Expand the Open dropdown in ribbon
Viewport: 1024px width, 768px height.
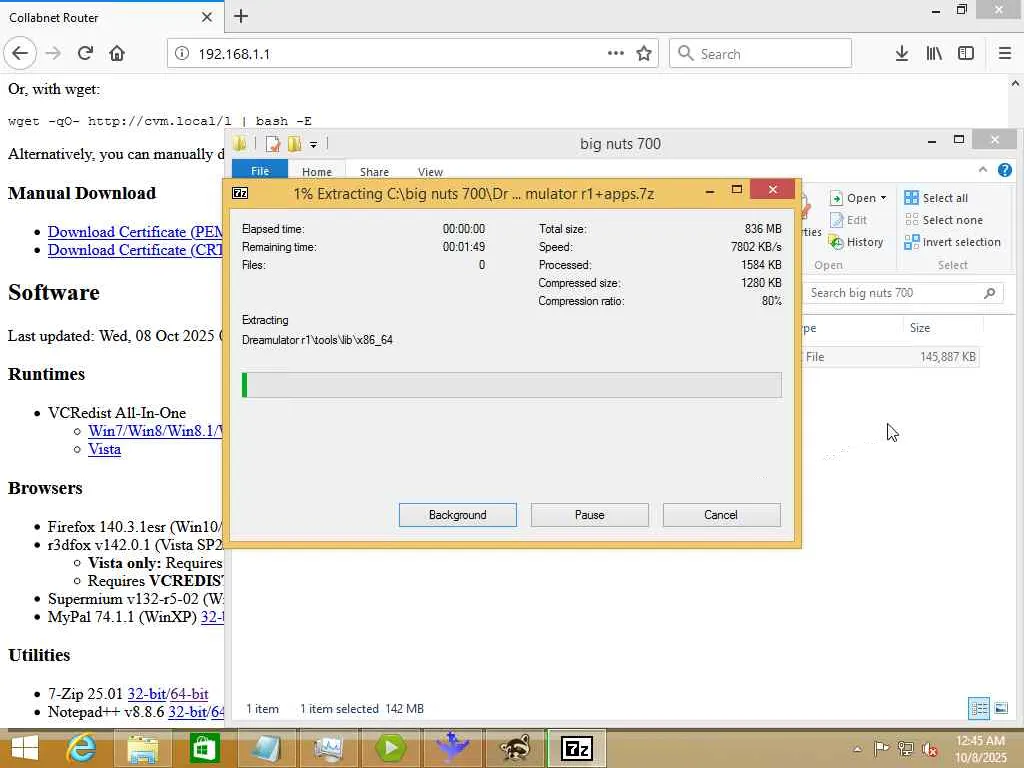[884, 198]
